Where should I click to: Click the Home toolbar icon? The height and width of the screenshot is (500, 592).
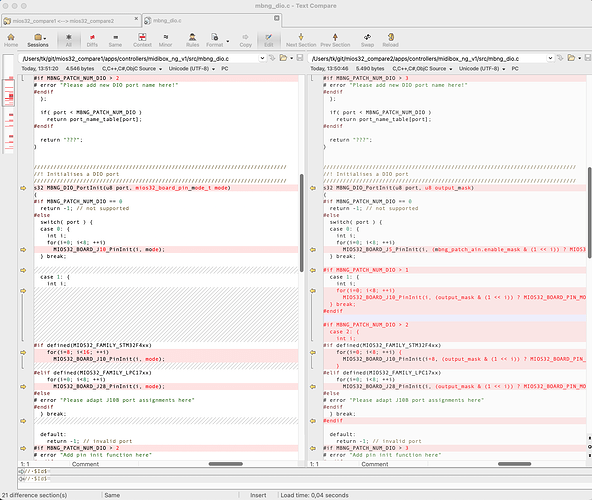tap(11, 40)
